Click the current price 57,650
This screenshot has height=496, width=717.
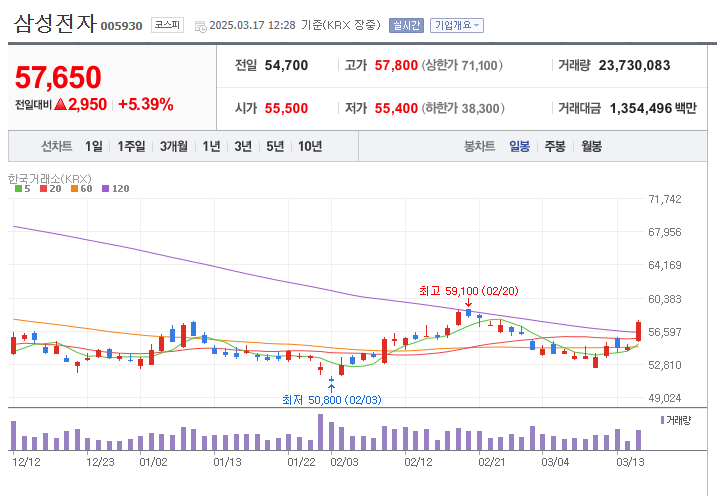pyautogui.click(x=58, y=77)
